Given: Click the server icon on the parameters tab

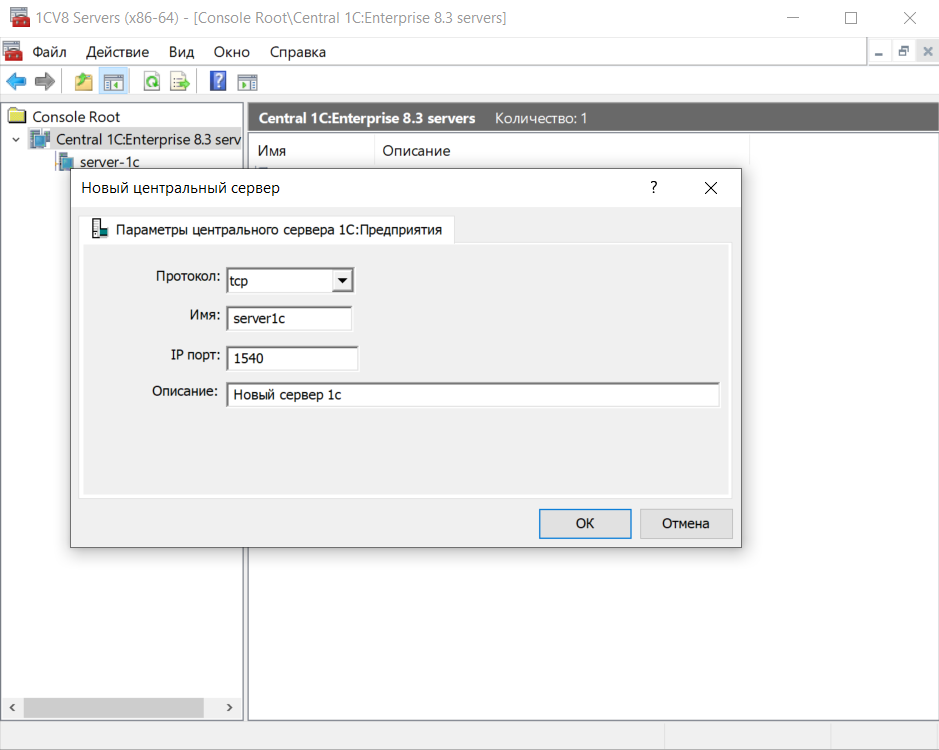Looking at the screenshot, I should [99, 229].
